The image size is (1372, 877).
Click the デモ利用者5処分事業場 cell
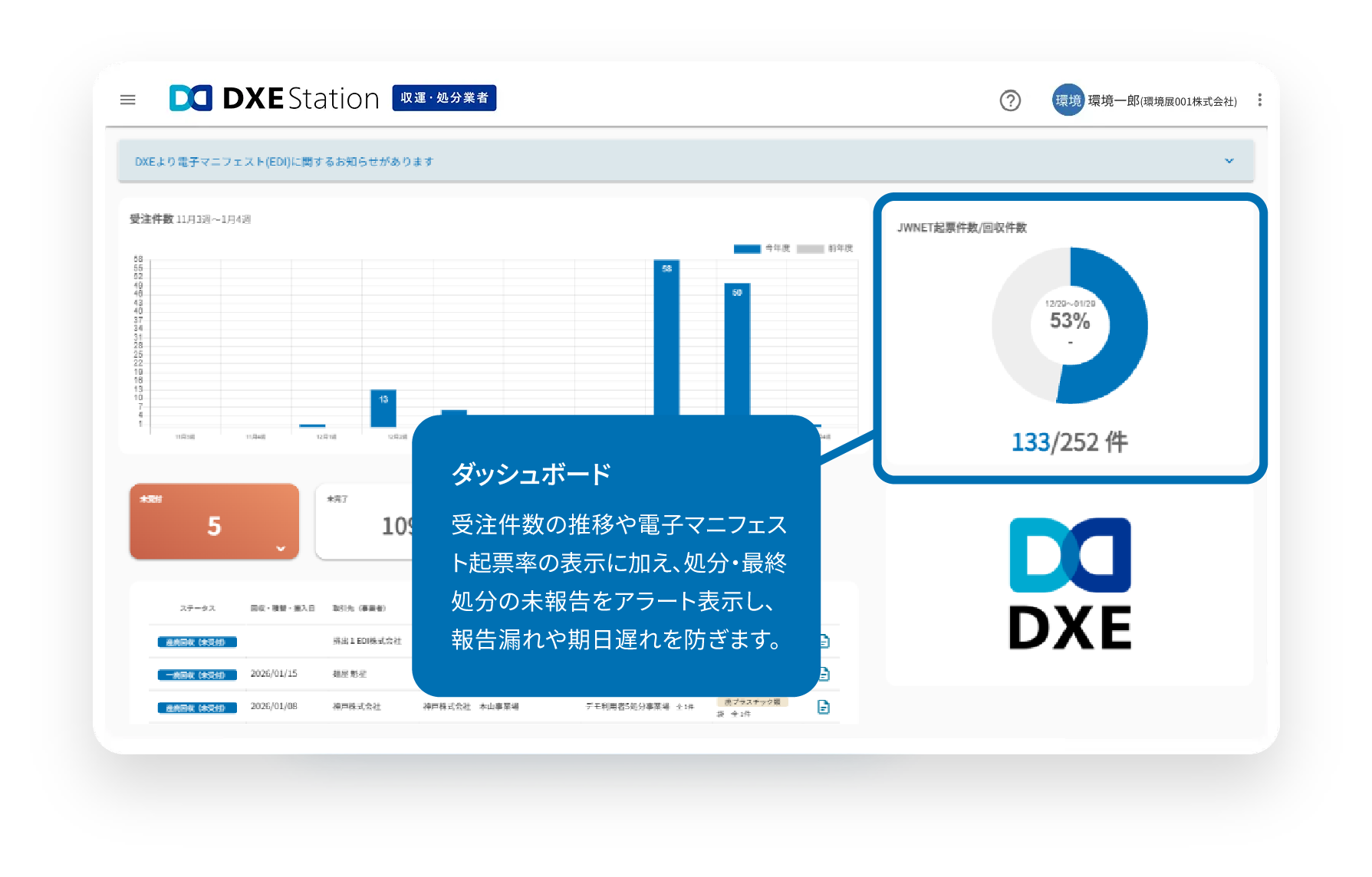(627, 706)
